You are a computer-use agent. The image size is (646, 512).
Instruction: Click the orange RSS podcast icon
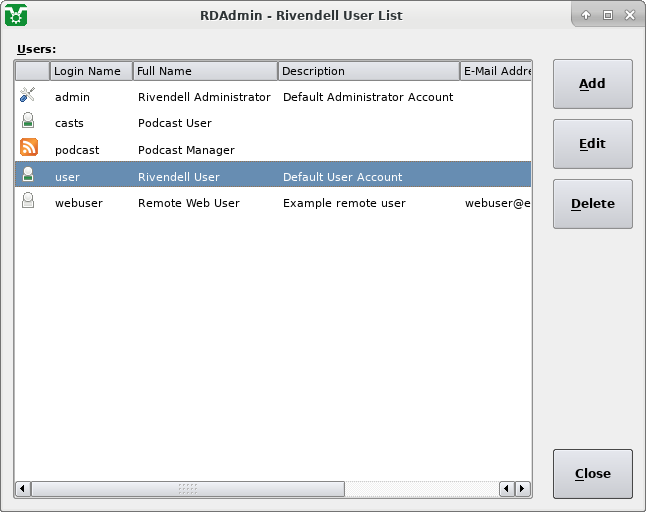(x=29, y=149)
